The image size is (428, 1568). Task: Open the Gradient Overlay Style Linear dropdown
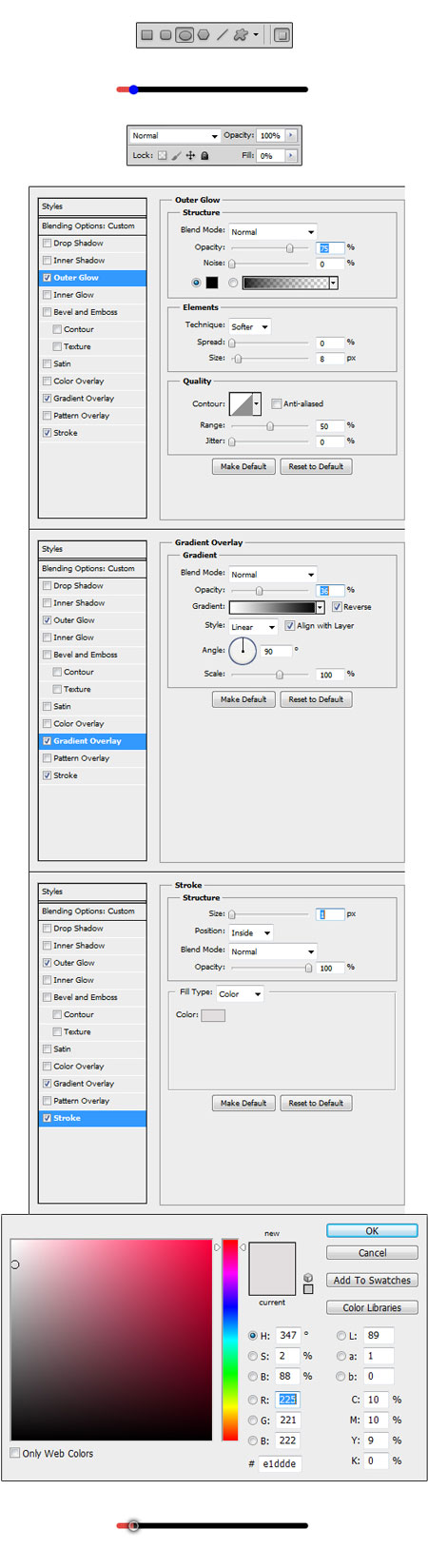(253, 627)
